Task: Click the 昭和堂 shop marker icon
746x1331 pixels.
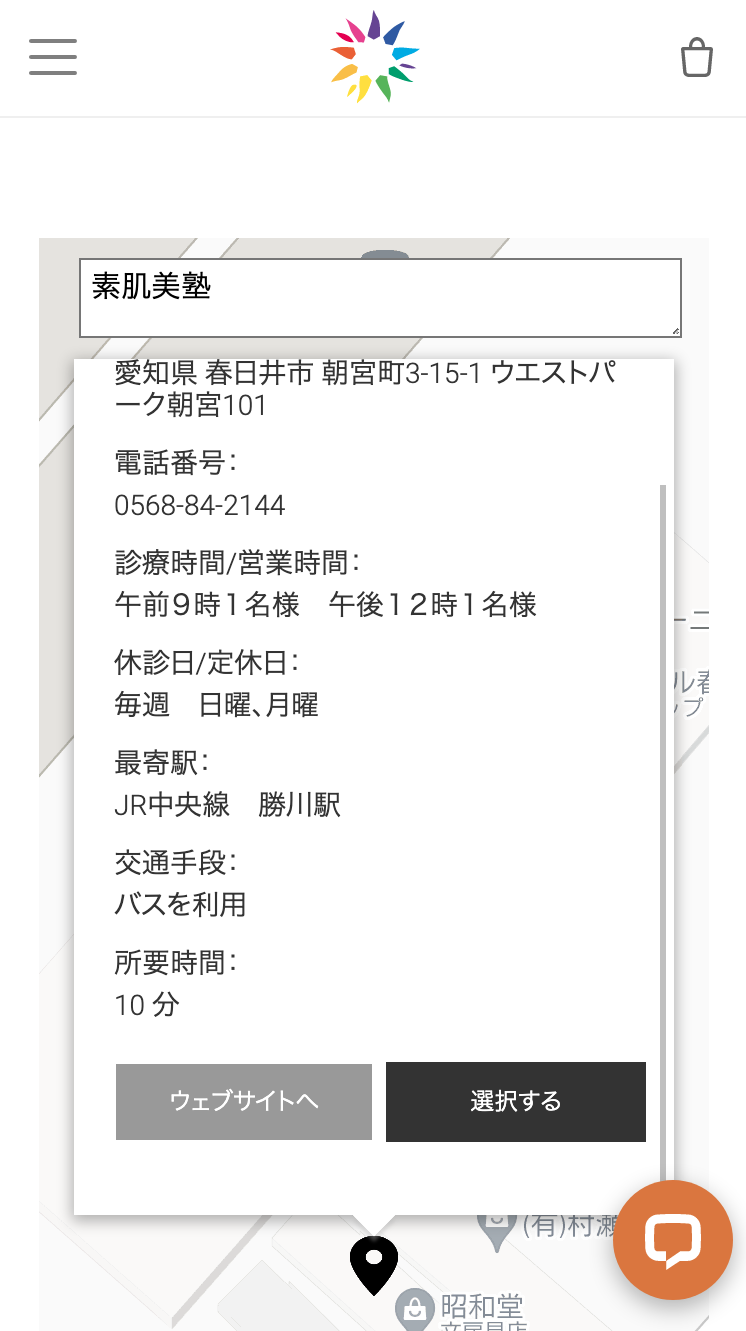Action: coord(411,1306)
